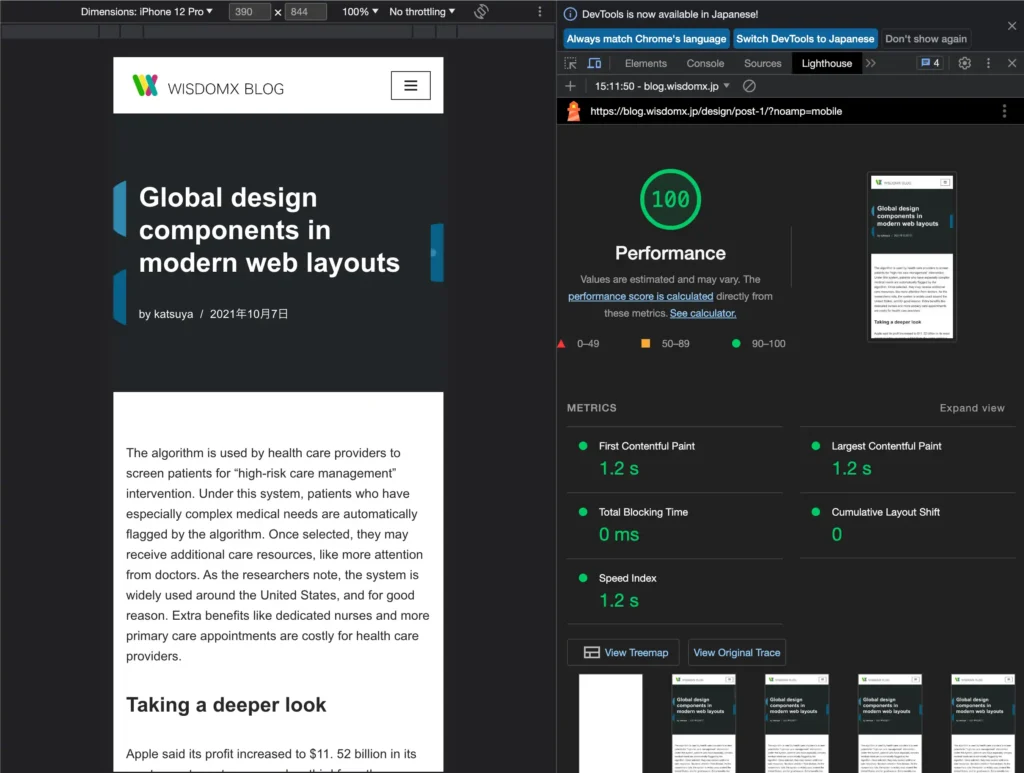Open the Lighthouse report tools menu
The image size is (1024, 773).
tap(1004, 112)
